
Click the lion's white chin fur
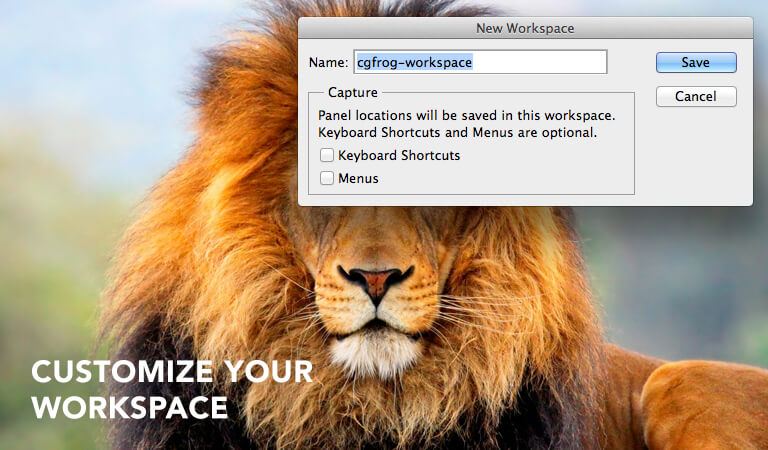coord(376,354)
